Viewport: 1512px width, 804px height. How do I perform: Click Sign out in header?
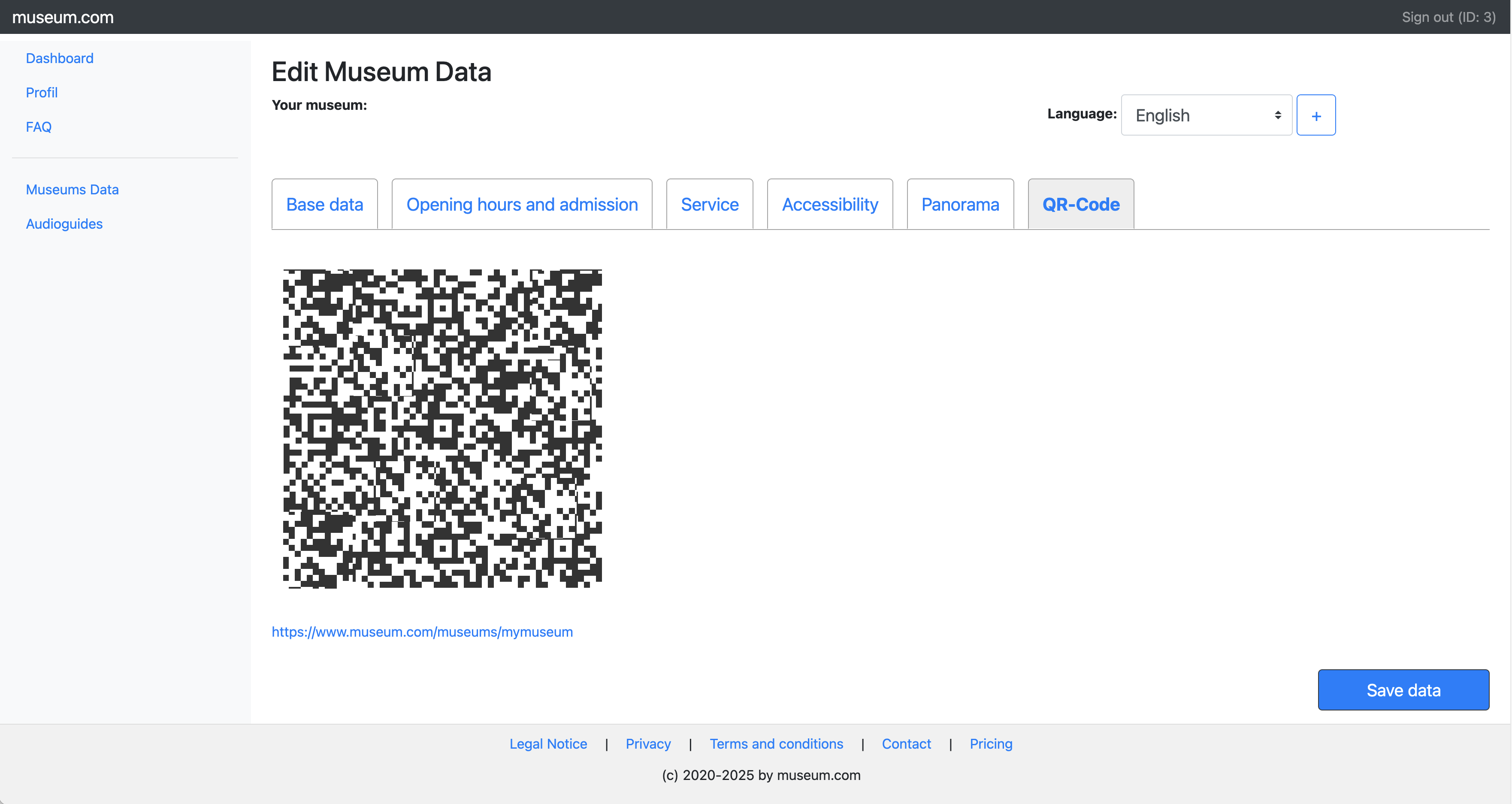1448,17
